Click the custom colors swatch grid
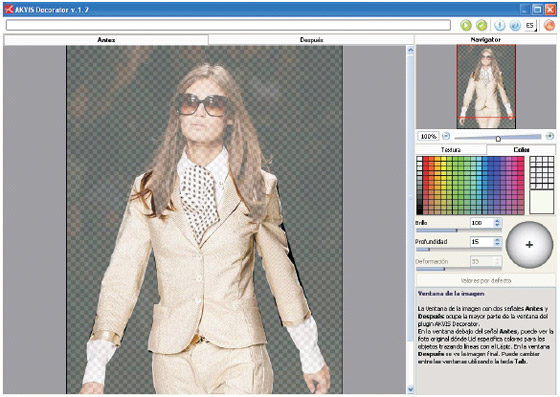Image resolution: width=560 pixels, height=397 pixels. click(541, 172)
